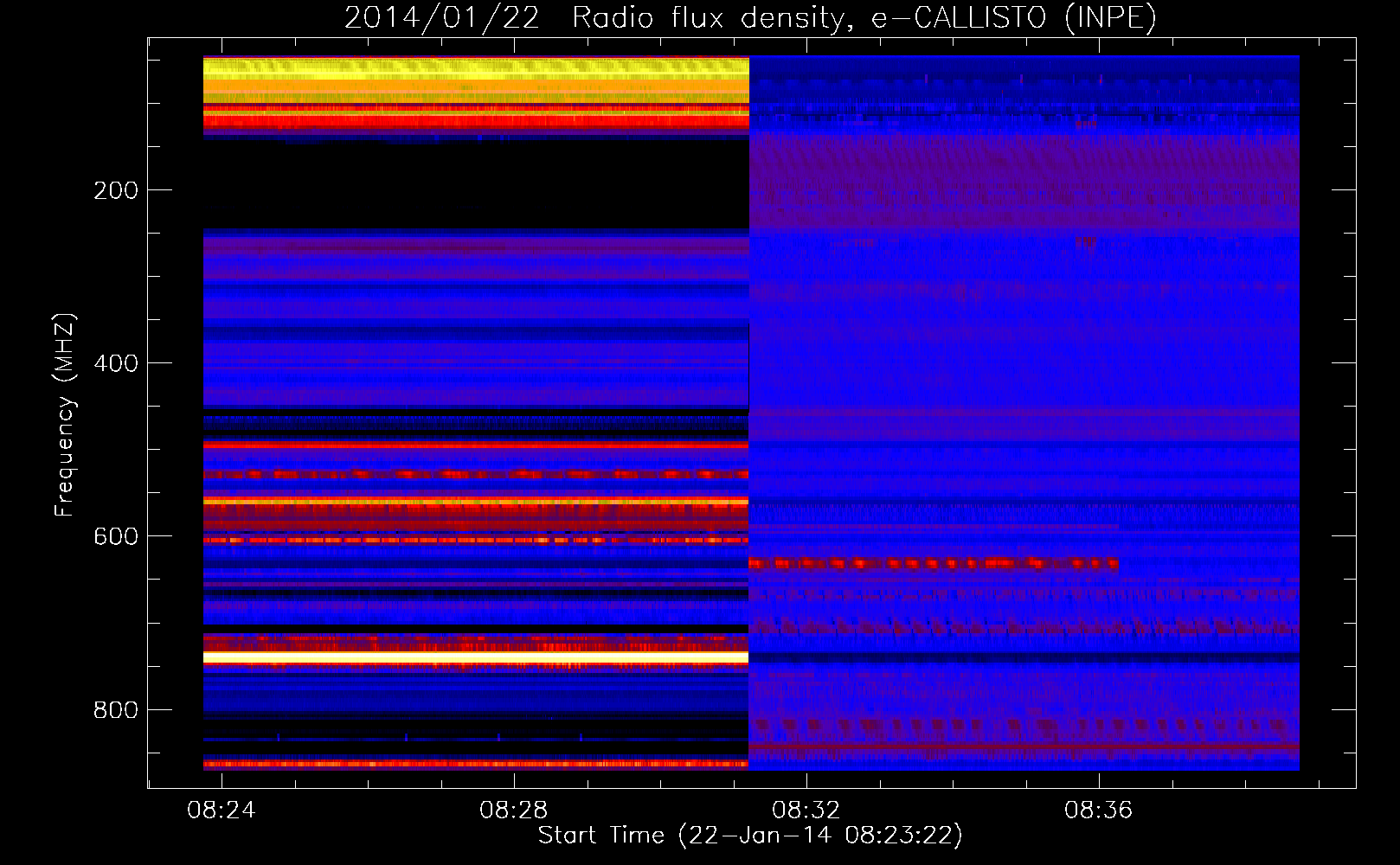The width and height of the screenshot is (1400, 865).
Task: Click the 200 frequency tick label
Action: [116, 190]
